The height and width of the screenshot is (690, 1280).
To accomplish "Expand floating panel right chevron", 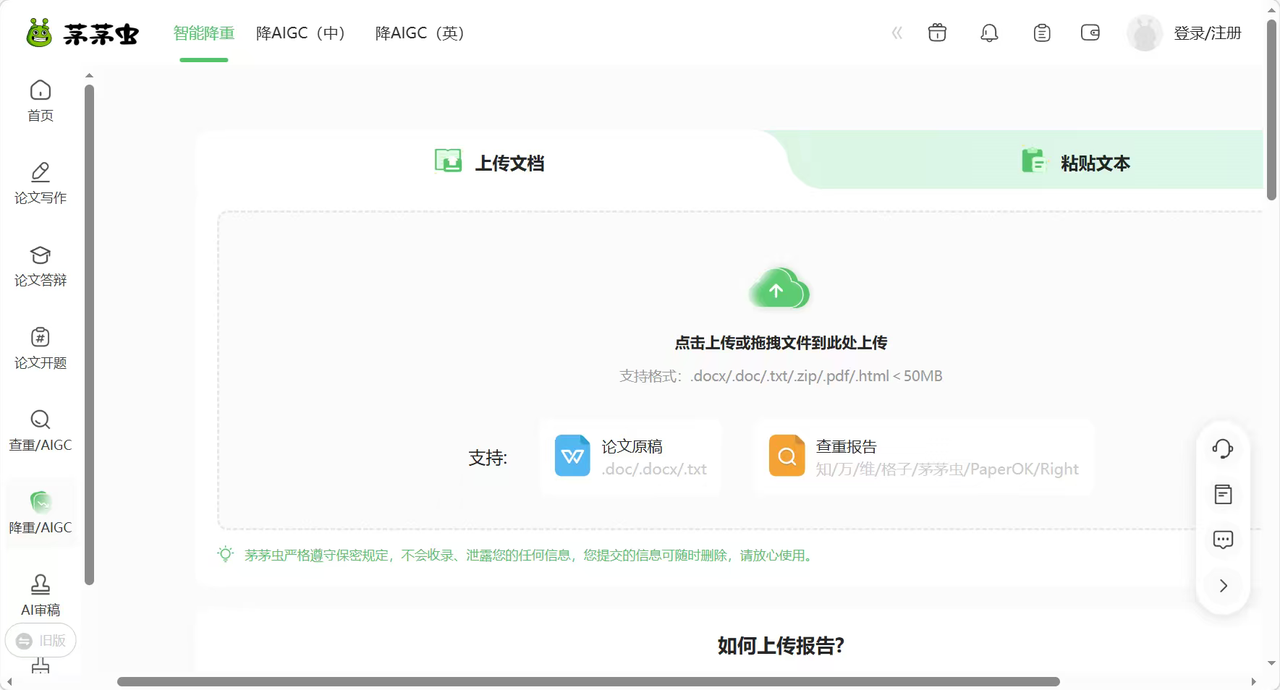I will (1223, 586).
